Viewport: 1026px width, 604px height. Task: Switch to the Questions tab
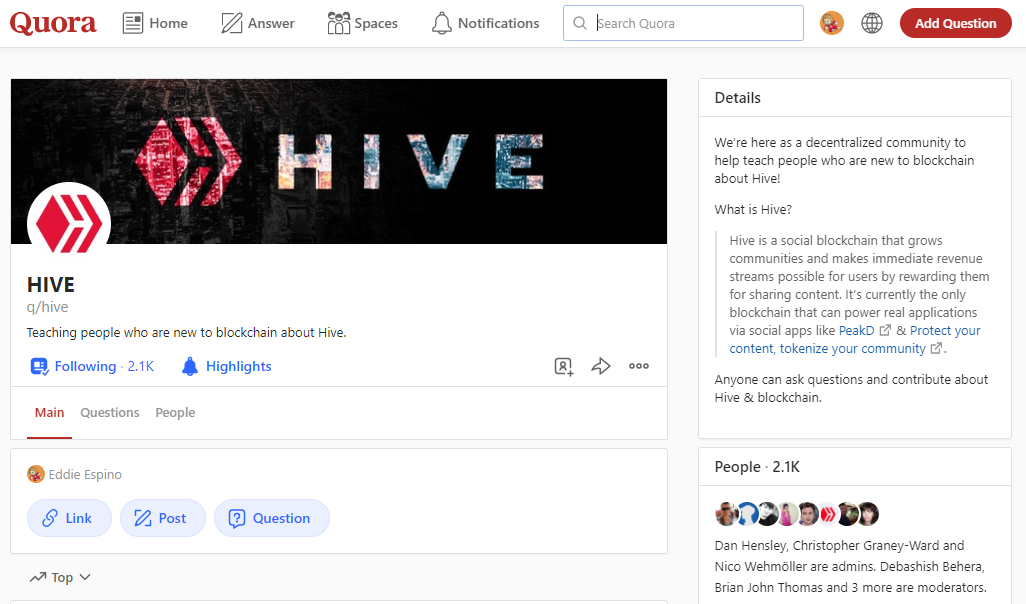pyautogui.click(x=110, y=413)
